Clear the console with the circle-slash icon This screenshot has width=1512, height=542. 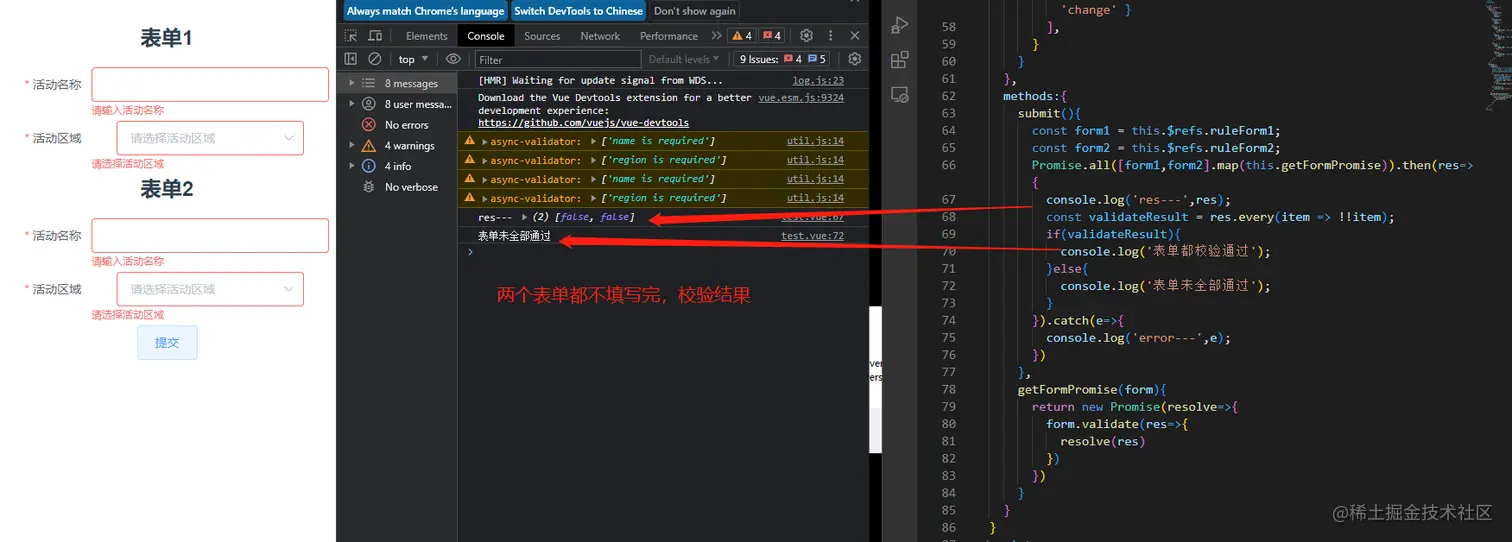(x=375, y=59)
